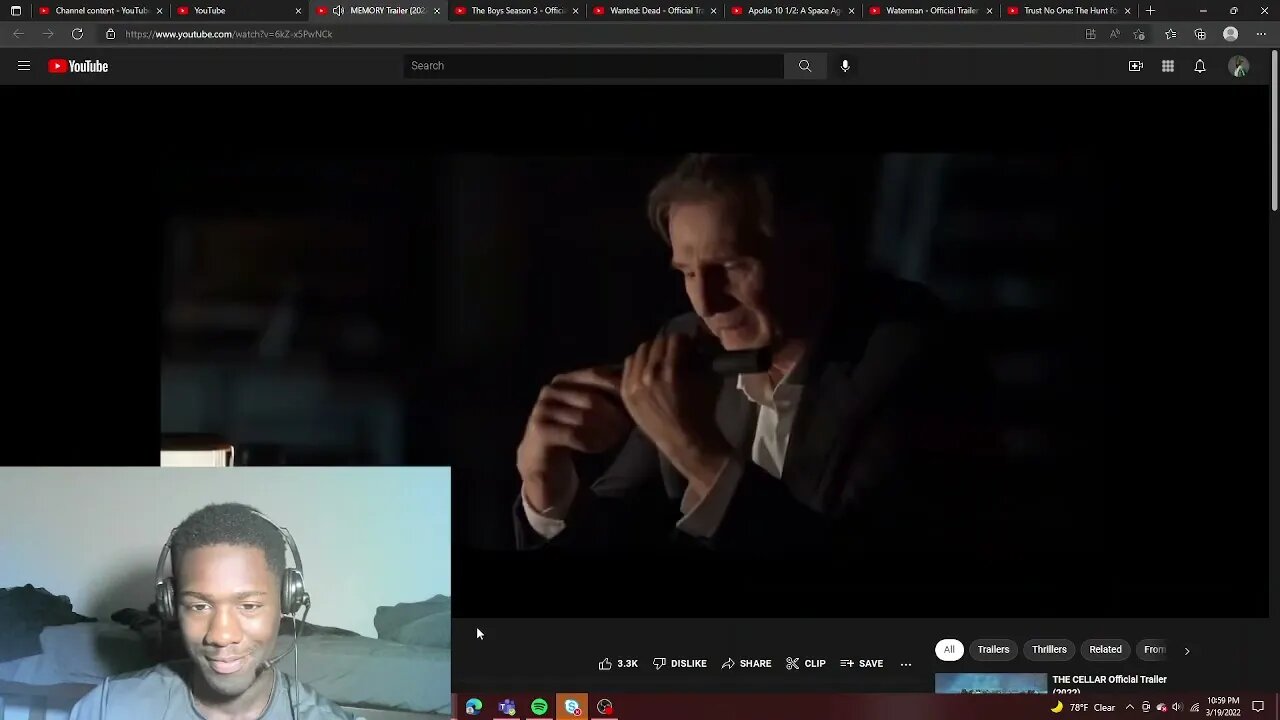Open browser collections icon
This screenshot has height=720, width=1280.
[x=1200, y=34]
